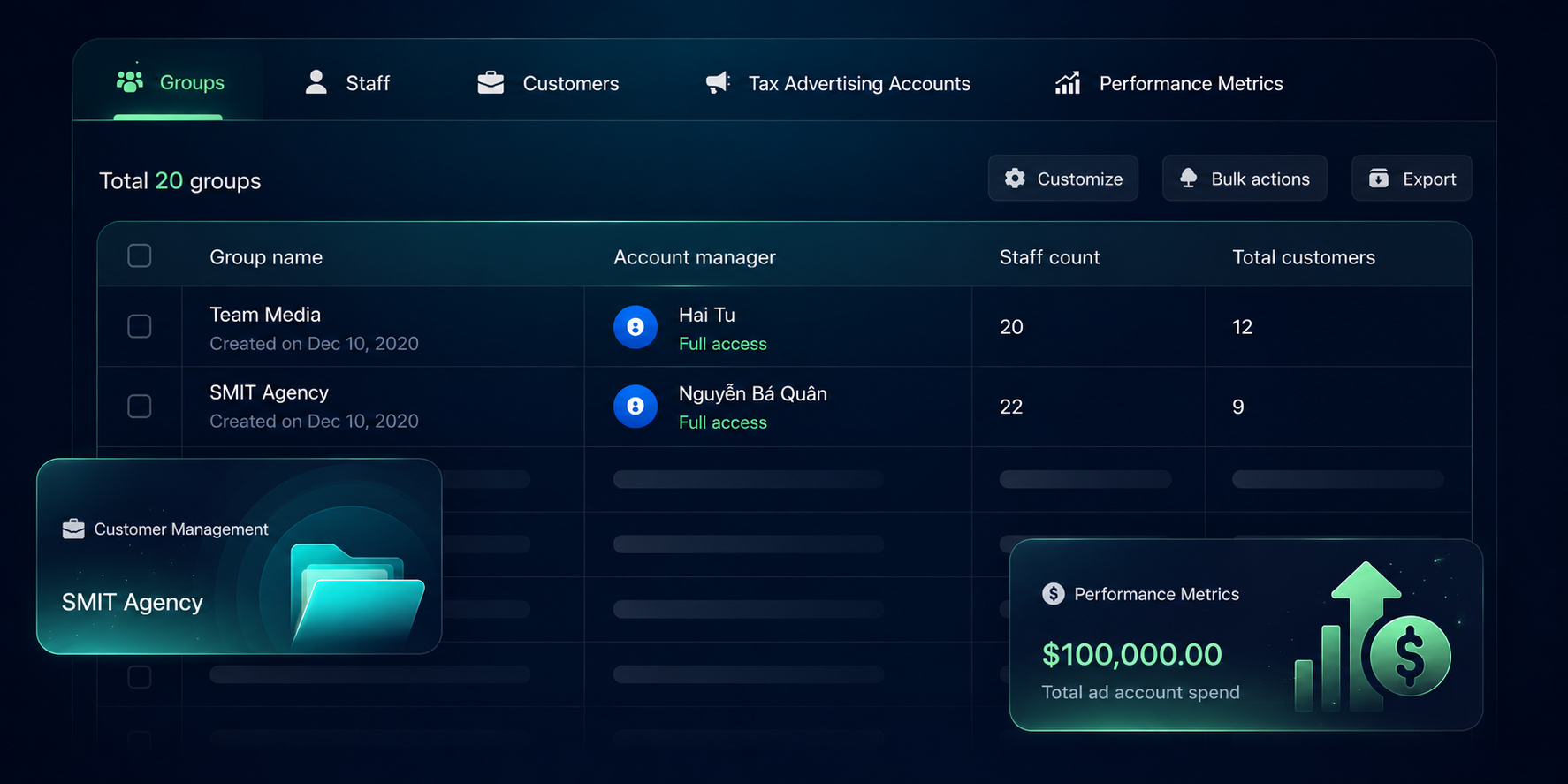
Task: Click the Export button
Action: (1412, 178)
